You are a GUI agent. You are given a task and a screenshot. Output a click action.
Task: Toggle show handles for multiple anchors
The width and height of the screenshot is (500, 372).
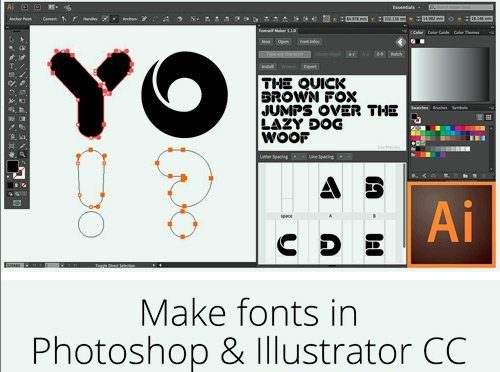point(105,19)
